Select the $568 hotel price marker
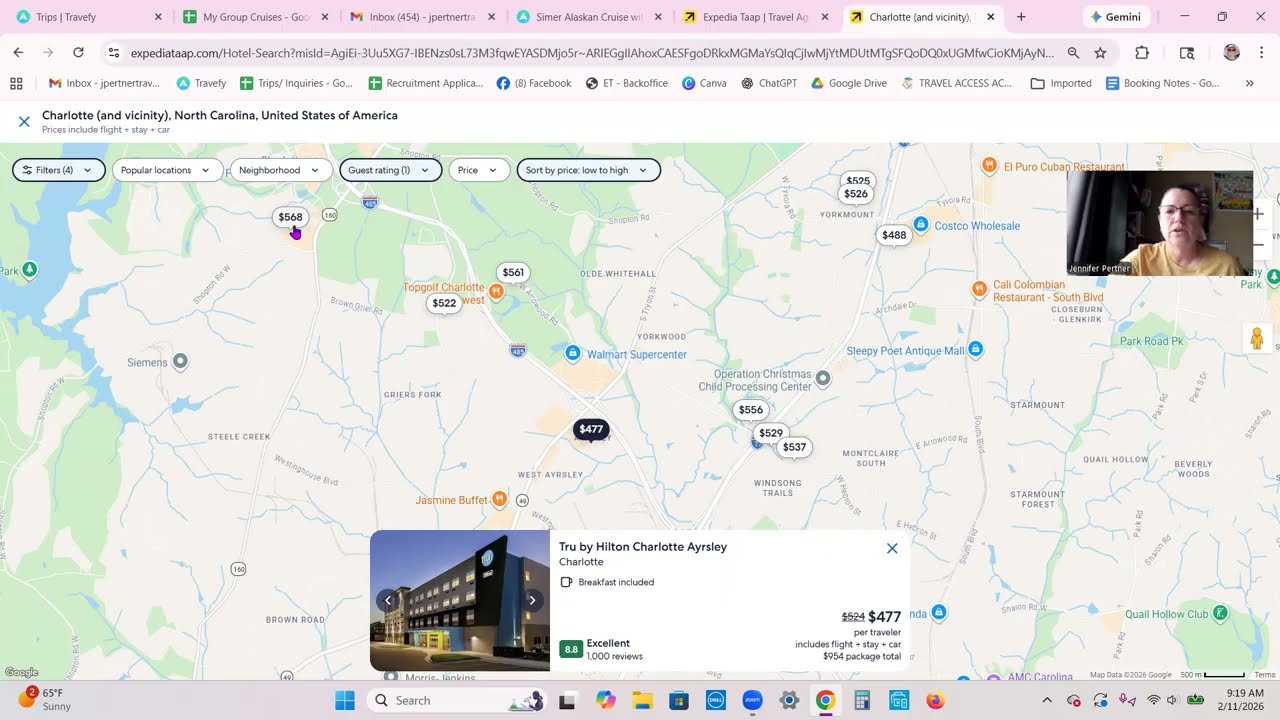 click(290, 217)
